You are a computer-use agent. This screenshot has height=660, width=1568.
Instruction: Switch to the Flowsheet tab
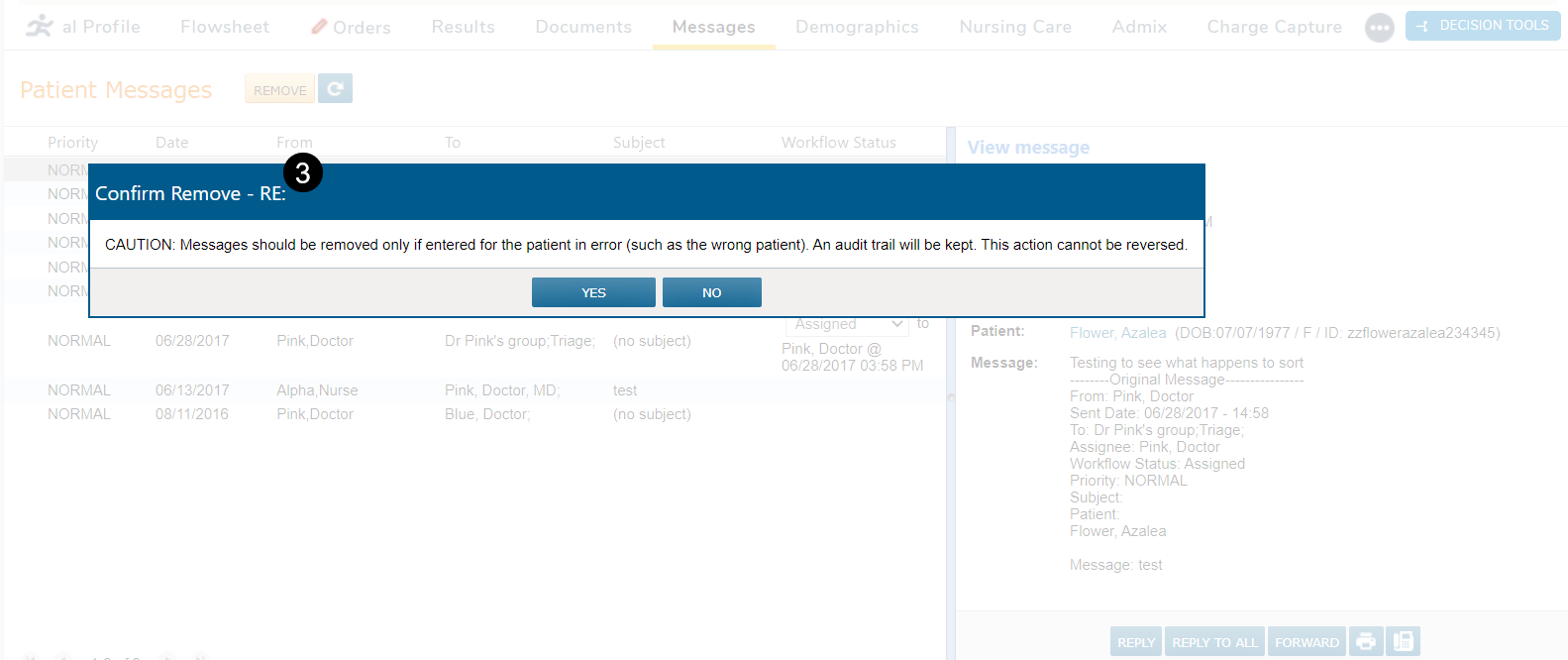[225, 27]
